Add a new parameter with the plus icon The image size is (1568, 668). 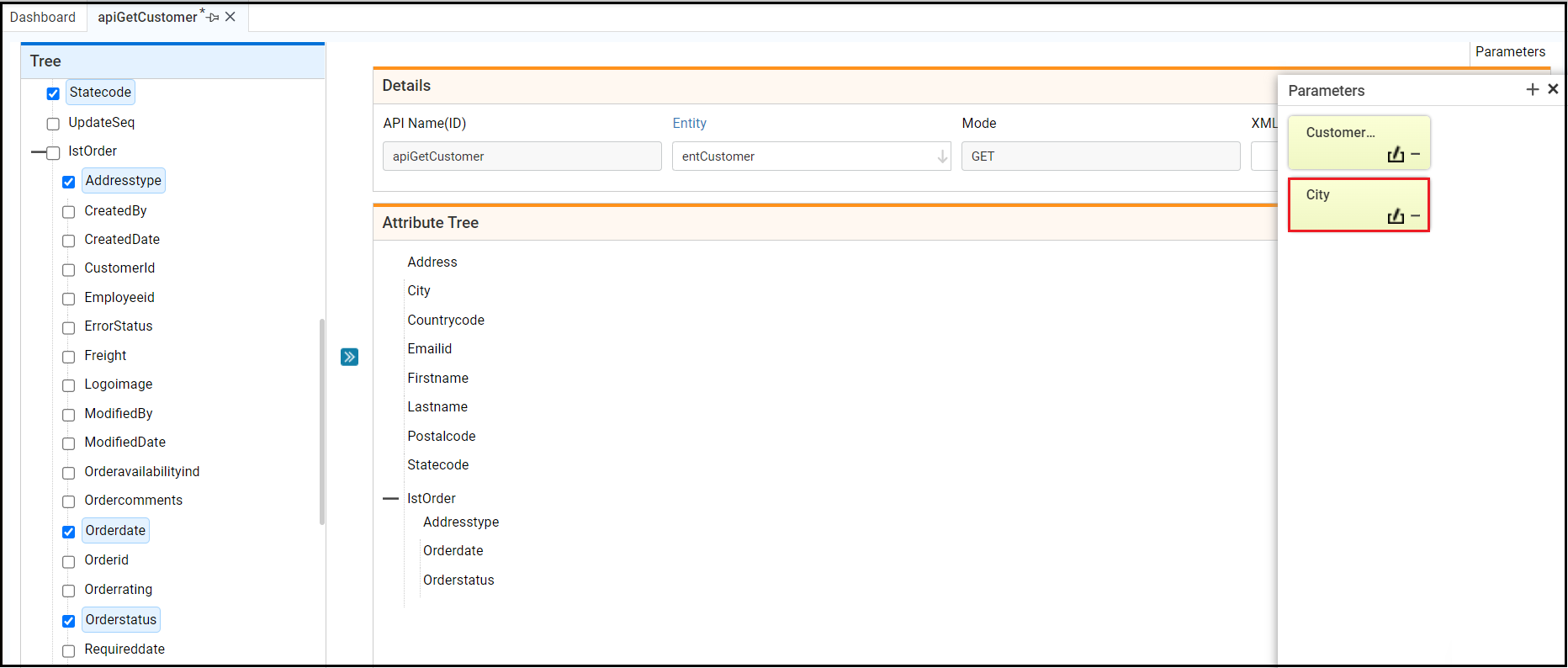click(x=1533, y=89)
